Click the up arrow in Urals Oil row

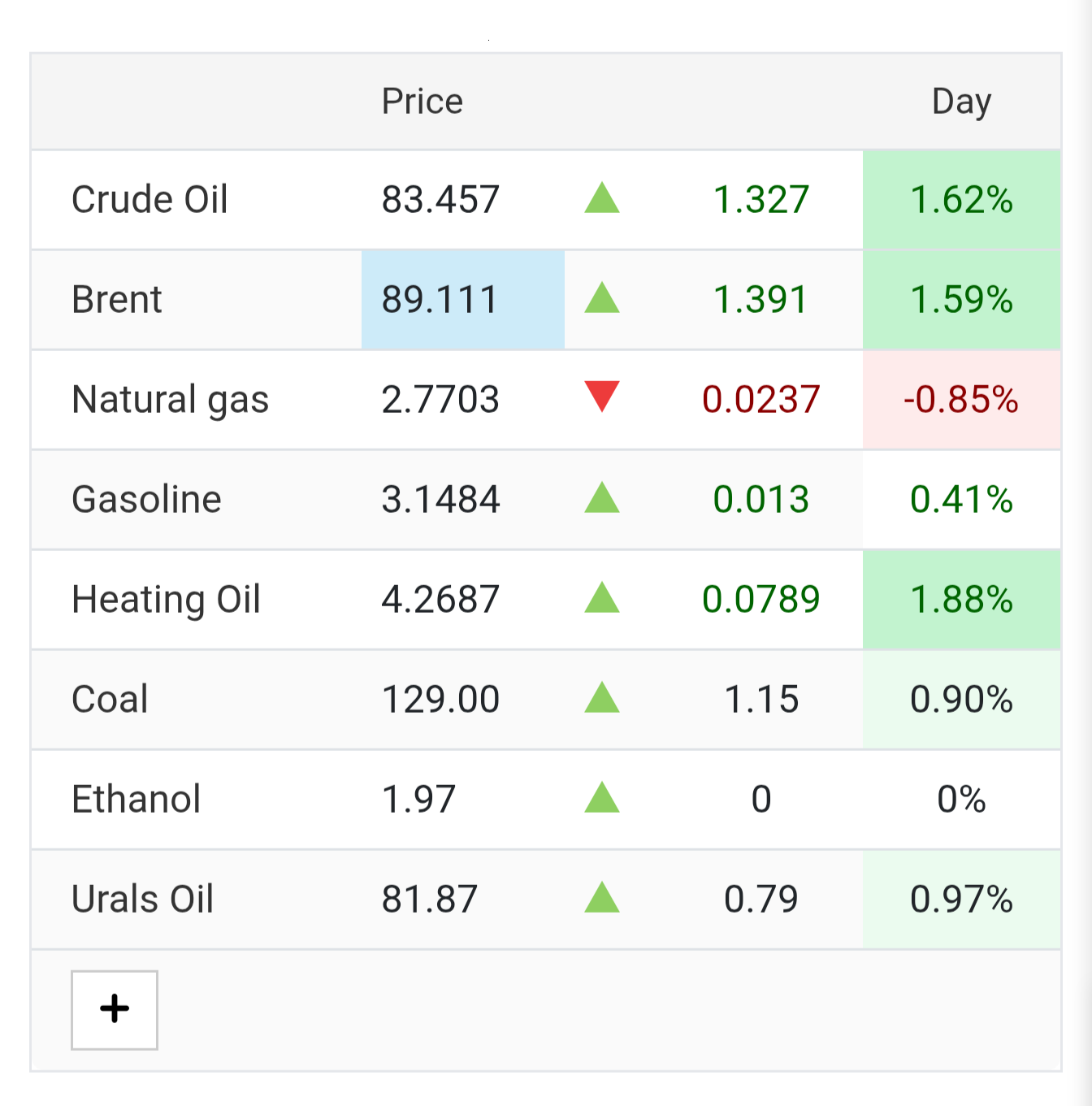[x=602, y=898]
